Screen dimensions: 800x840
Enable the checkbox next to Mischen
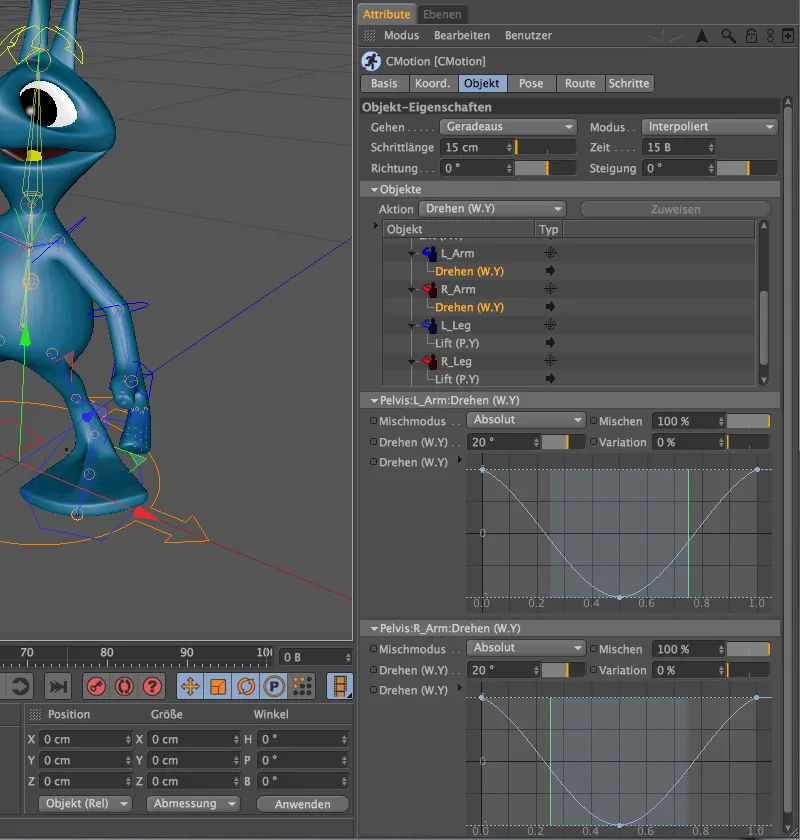pos(592,421)
